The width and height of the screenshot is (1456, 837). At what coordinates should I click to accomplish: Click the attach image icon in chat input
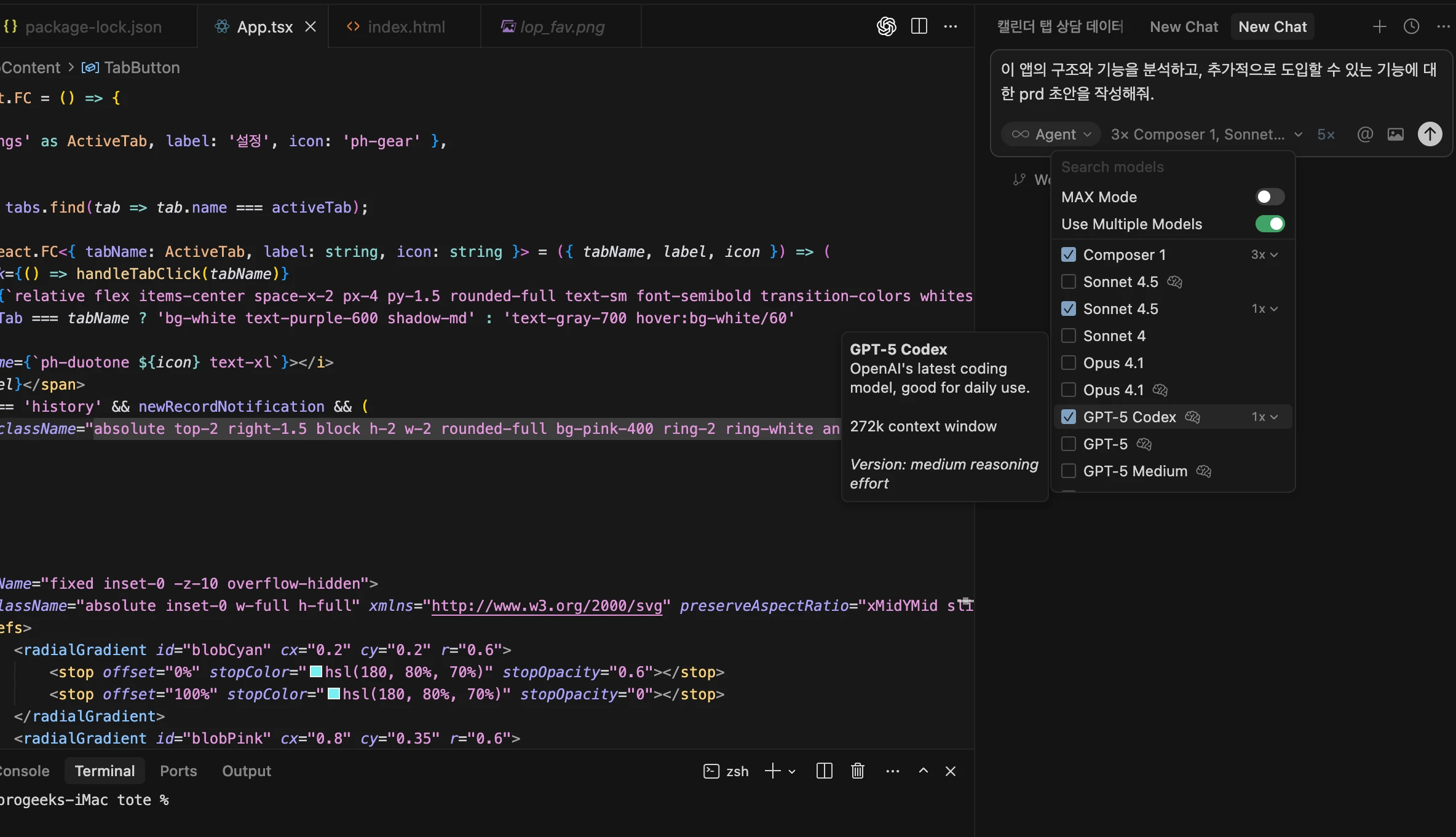[1395, 134]
